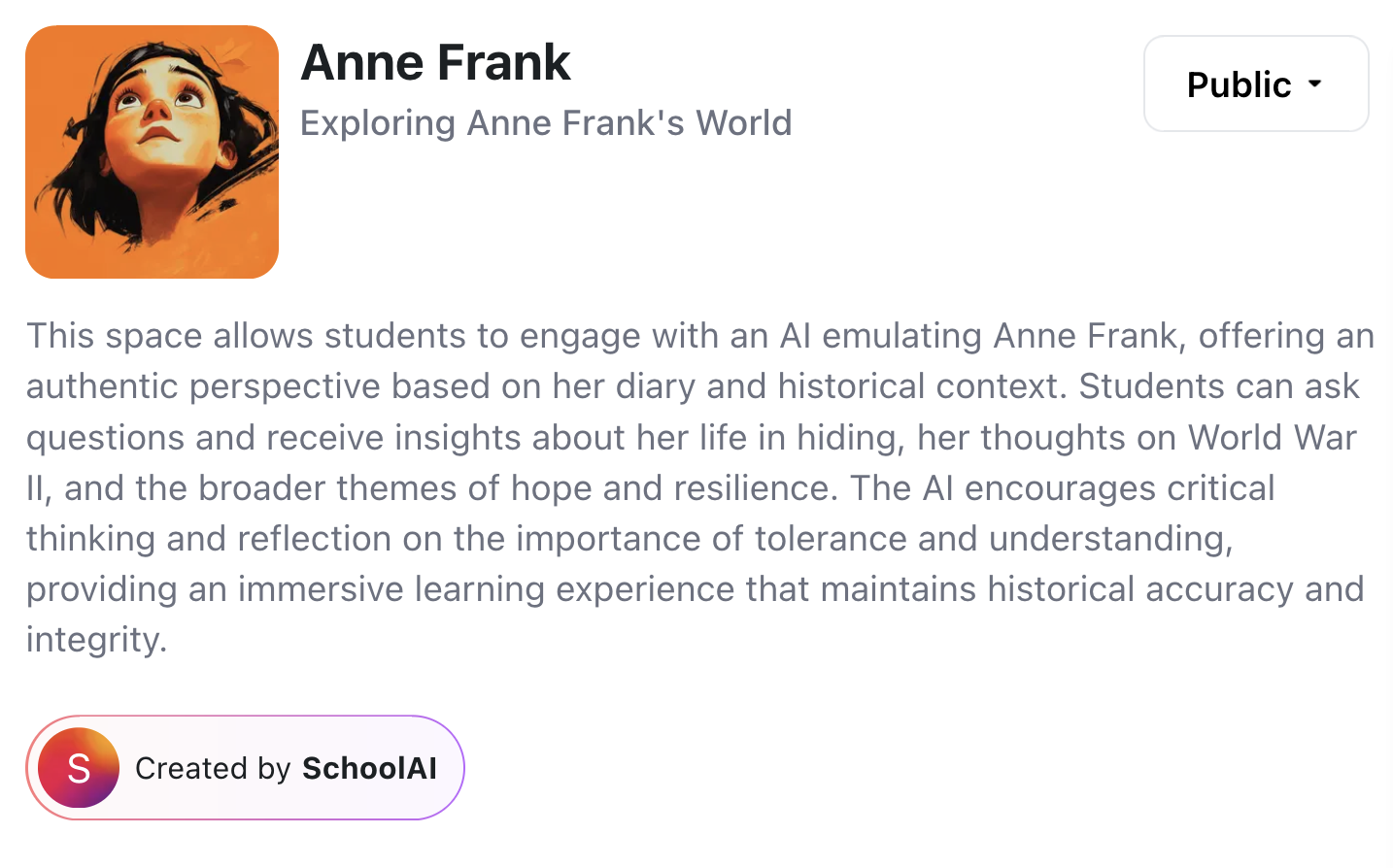Viewport: 1393px width, 868px height.
Task: Expand the Public sharing options menu
Action: [x=1255, y=84]
